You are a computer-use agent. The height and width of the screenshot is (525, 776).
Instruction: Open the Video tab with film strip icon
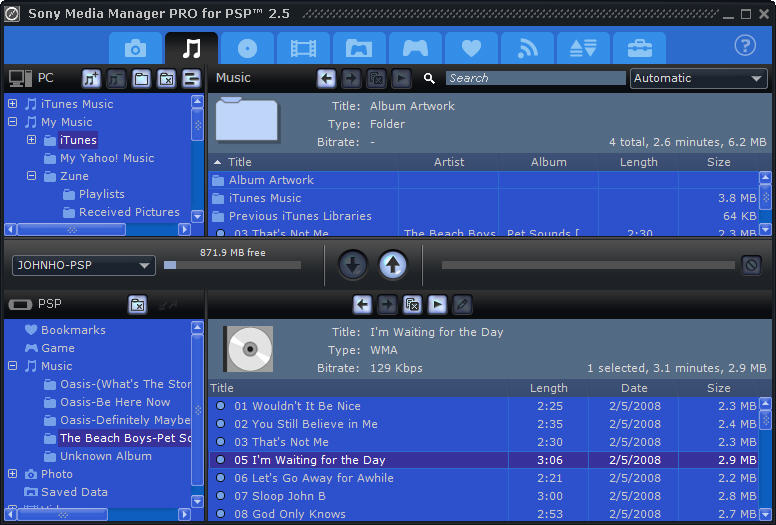pos(303,48)
